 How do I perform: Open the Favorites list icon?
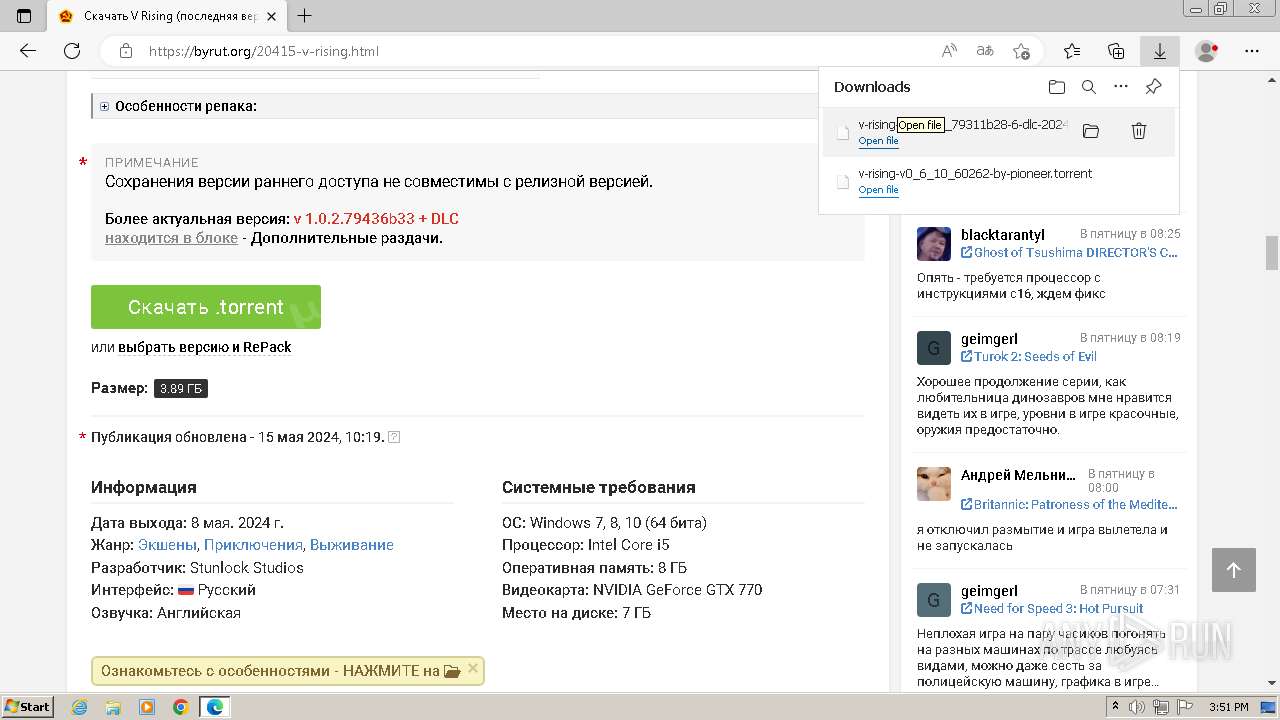pyautogui.click(x=1072, y=51)
